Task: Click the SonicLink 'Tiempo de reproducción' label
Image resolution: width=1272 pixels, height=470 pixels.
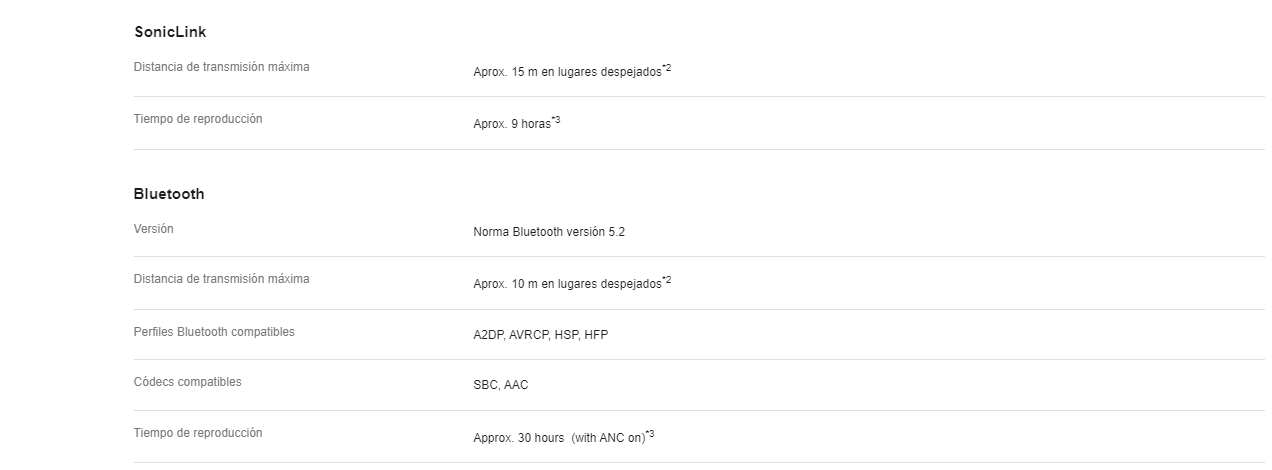Action: click(x=198, y=119)
